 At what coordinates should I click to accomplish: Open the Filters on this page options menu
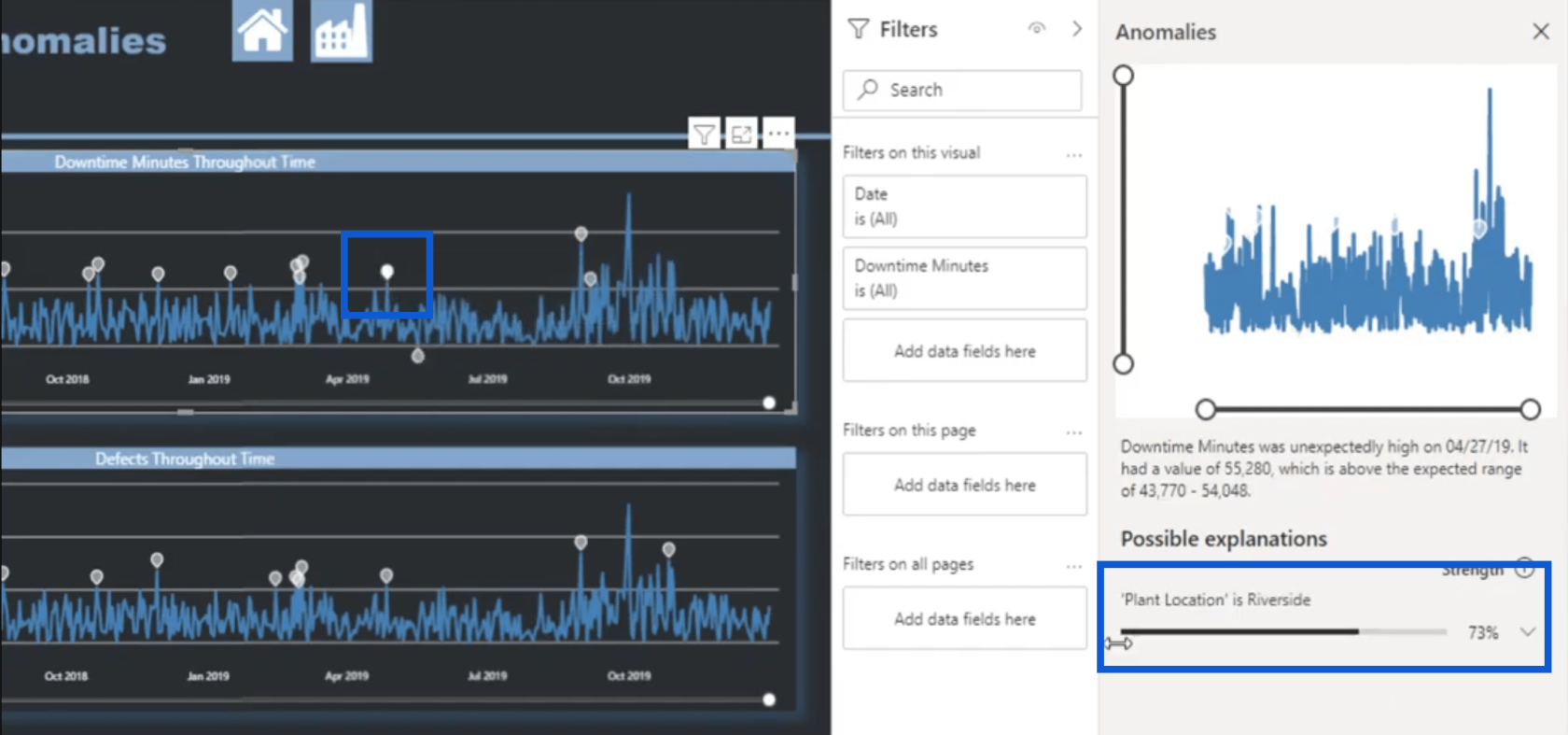1074,432
